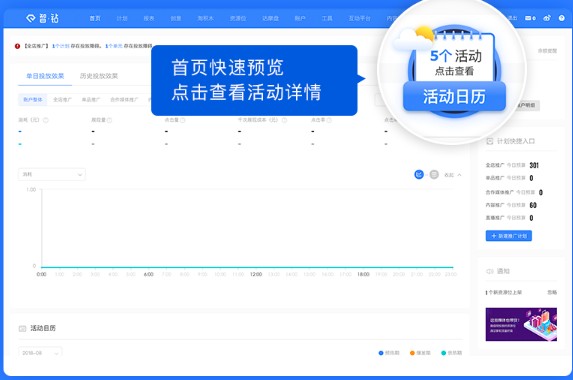Open the purple promotional banner thumbnail
573x380 pixels.
[x=521, y=324]
